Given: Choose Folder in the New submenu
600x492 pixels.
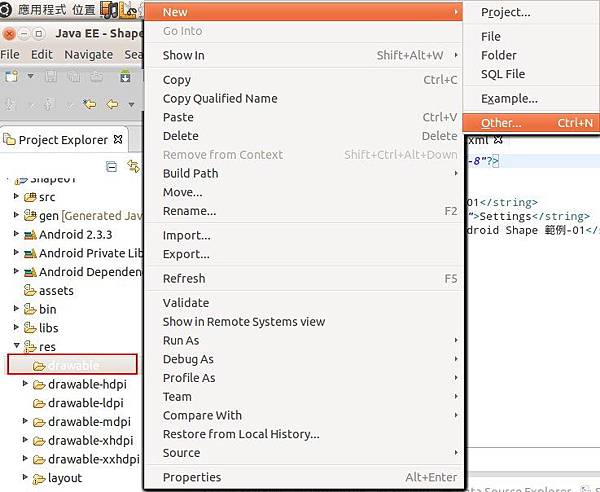Looking at the screenshot, I should tap(531, 55).
